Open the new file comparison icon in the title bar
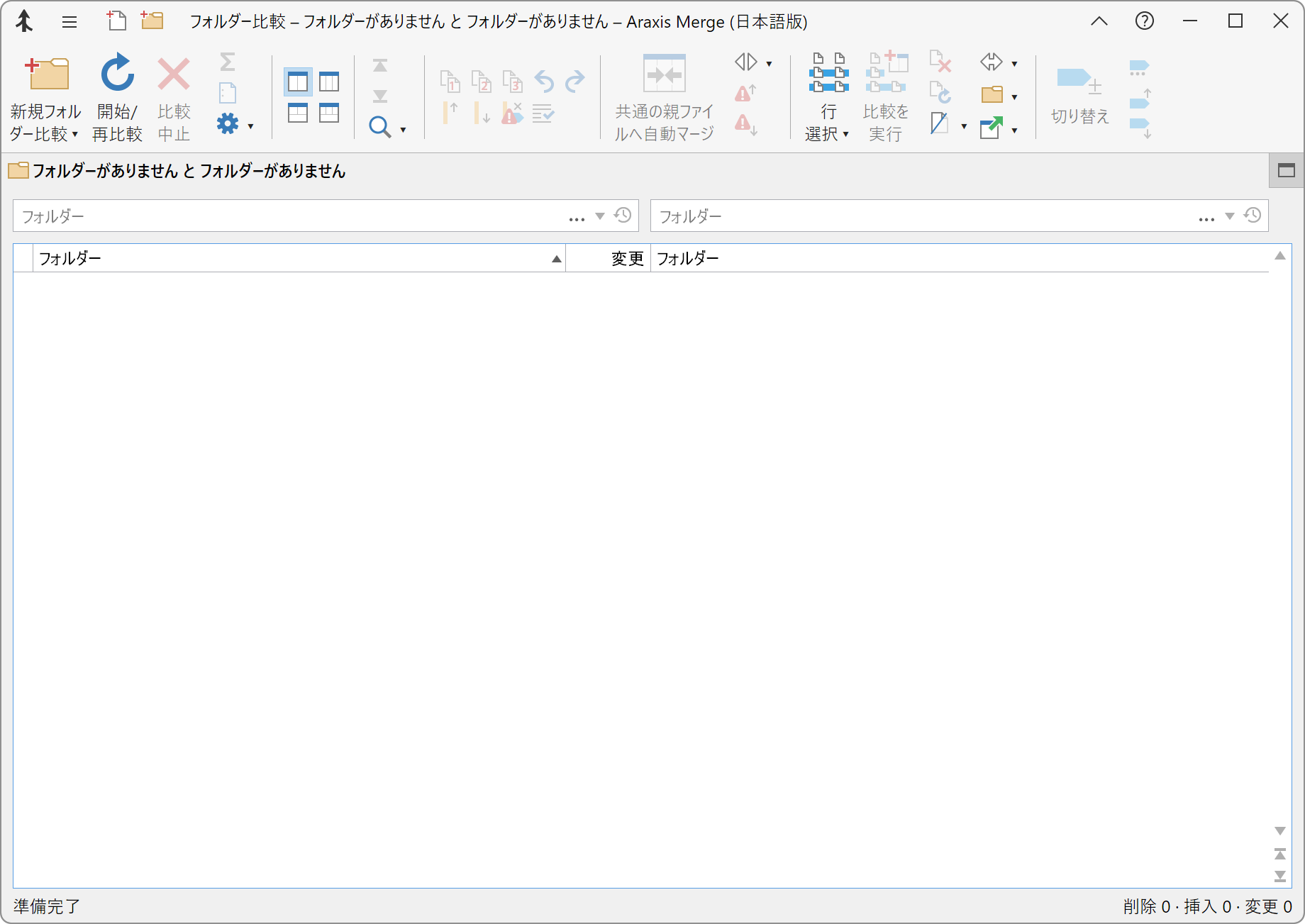The height and width of the screenshot is (924, 1305). point(117,21)
